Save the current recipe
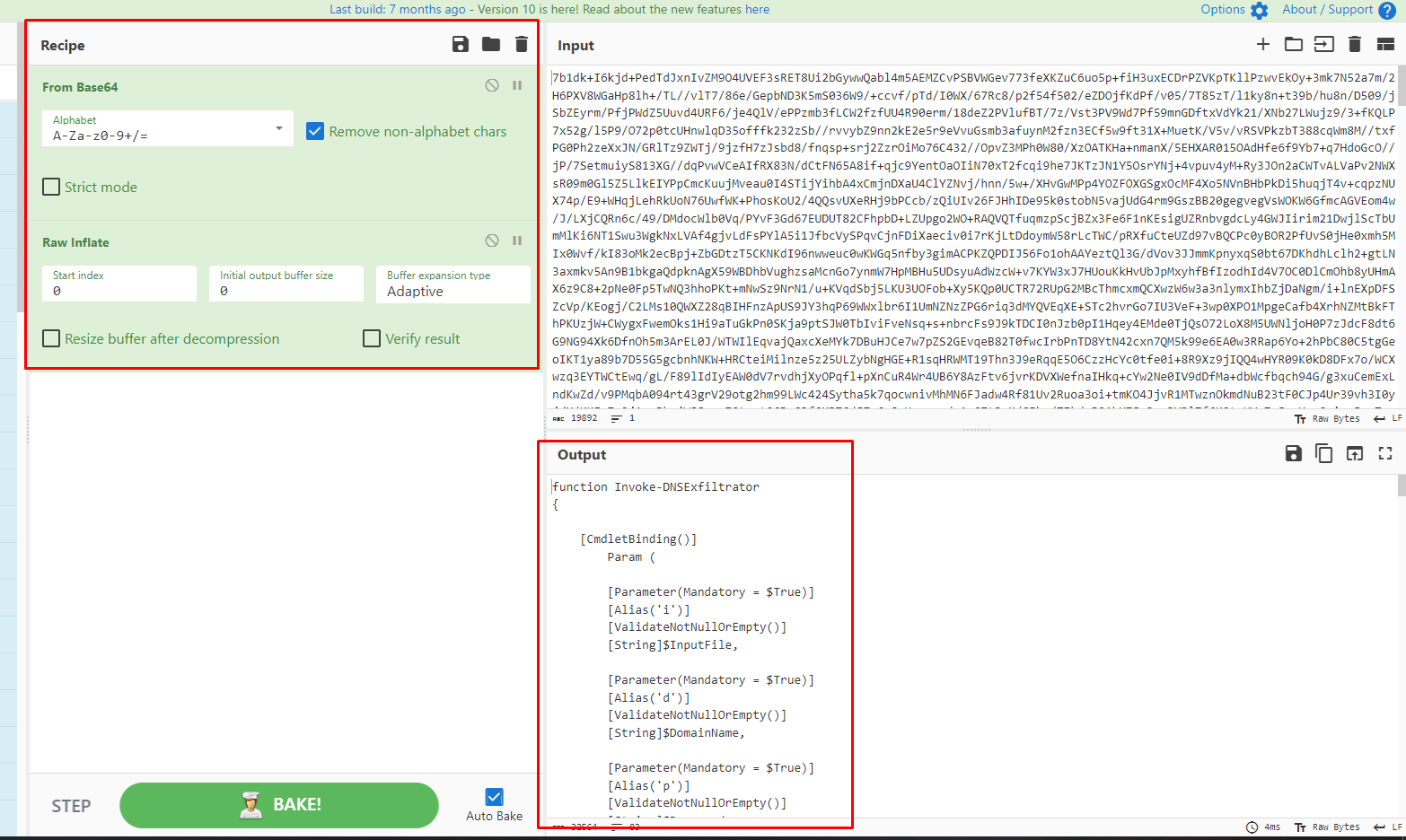The image size is (1406, 840). click(461, 44)
